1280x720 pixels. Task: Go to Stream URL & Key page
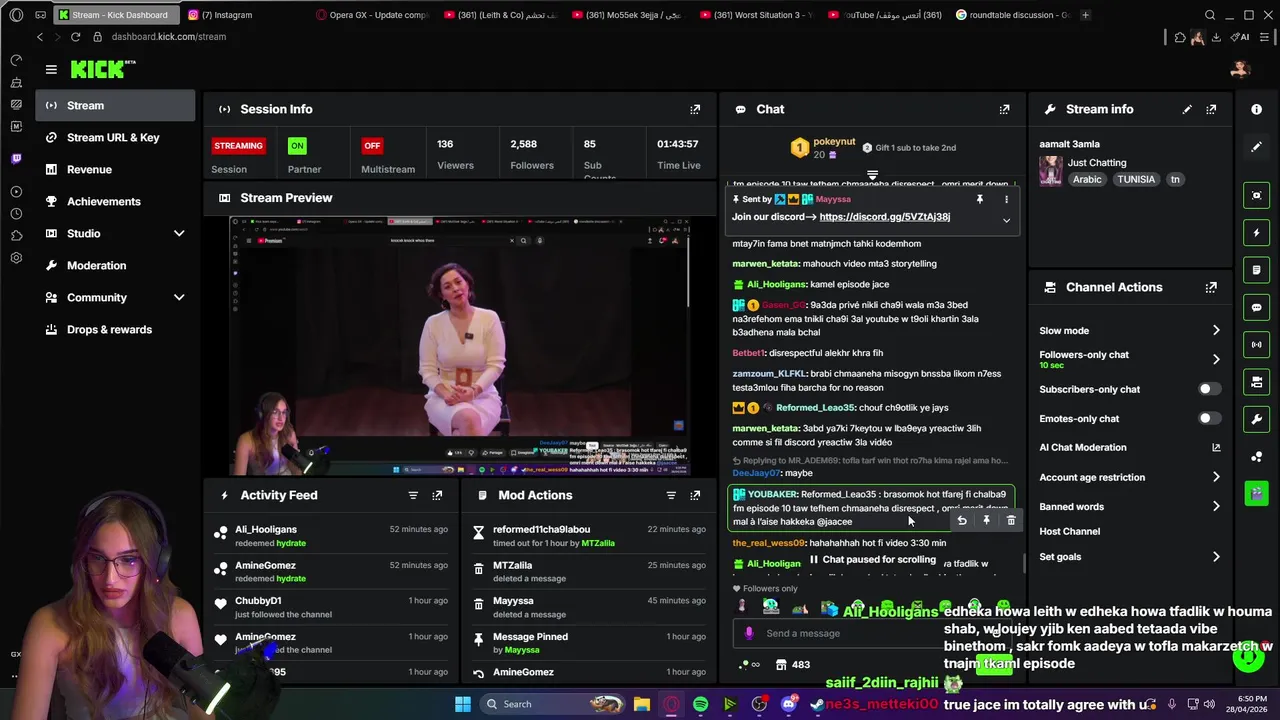(x=115, y=137)
